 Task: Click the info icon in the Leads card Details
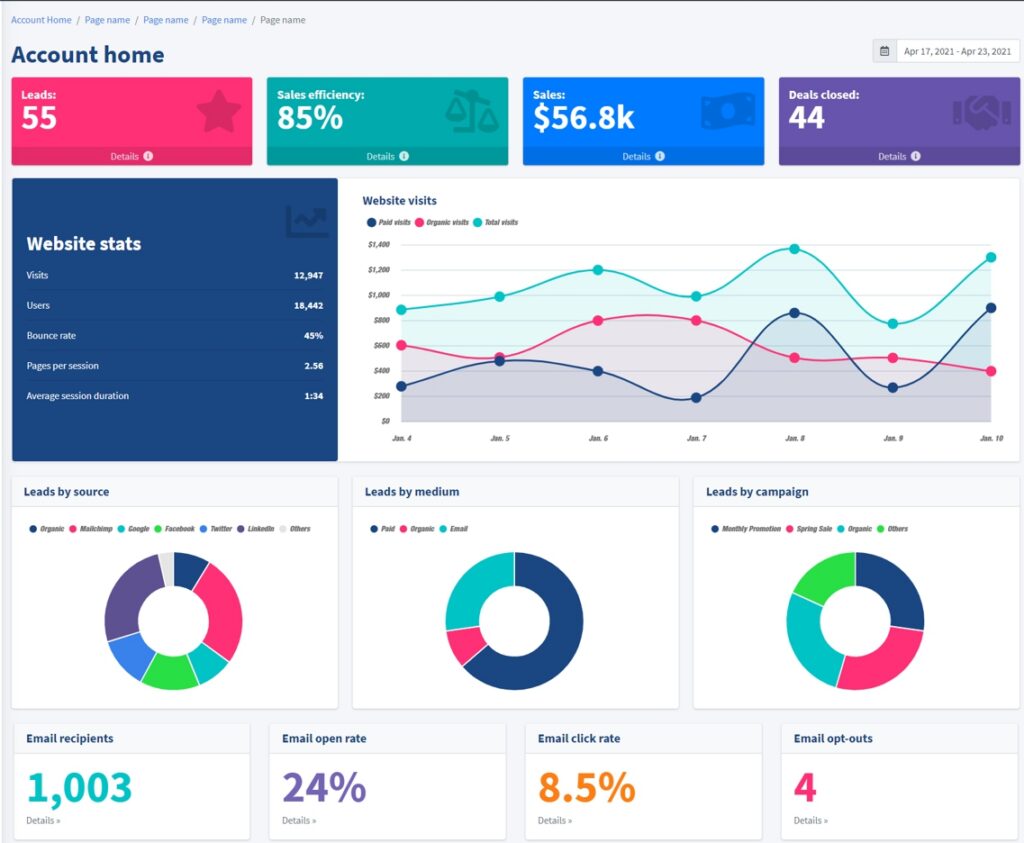coord(148,156)
